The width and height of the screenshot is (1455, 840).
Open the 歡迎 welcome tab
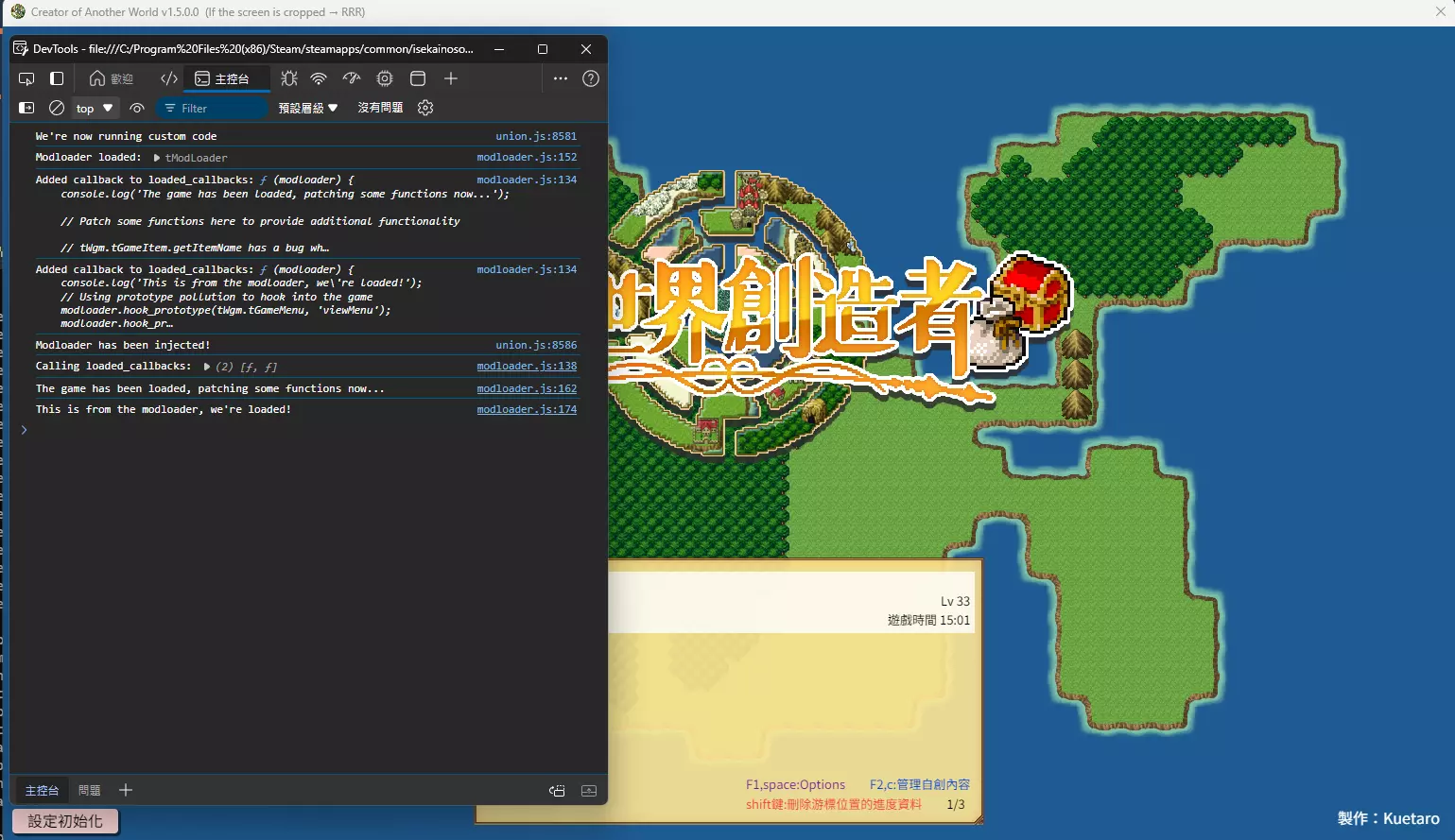tap(112, 78)
